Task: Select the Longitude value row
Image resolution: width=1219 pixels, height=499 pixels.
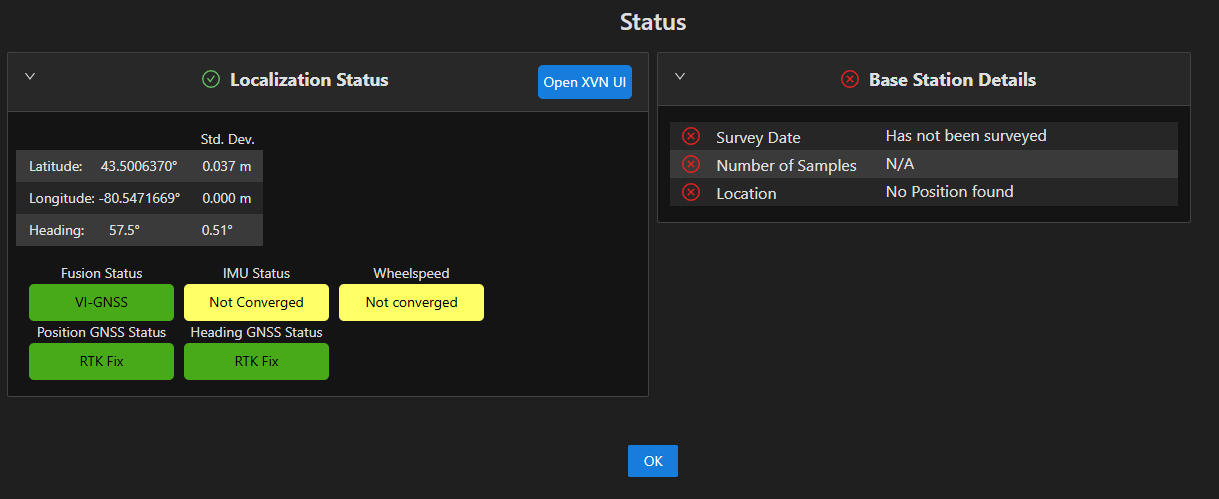Action: 139,198
